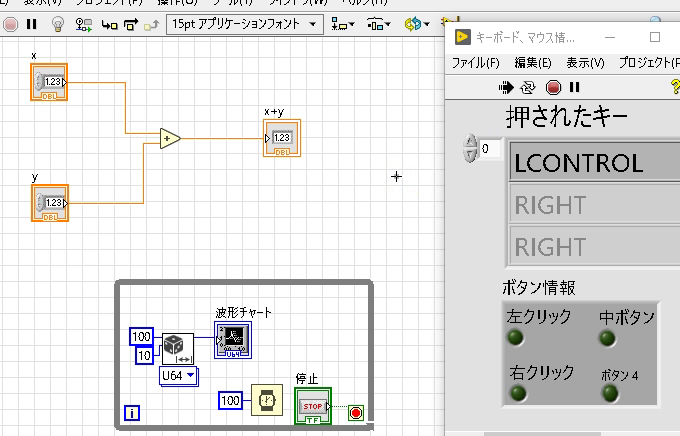Click the LCONTROL array element

(595, 163)
